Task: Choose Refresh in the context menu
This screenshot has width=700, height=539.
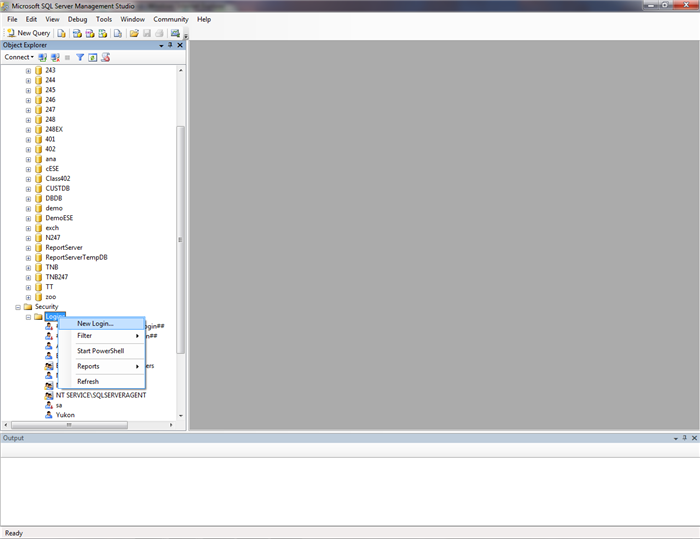Action: pyautogui.click(x=102, y=381)
